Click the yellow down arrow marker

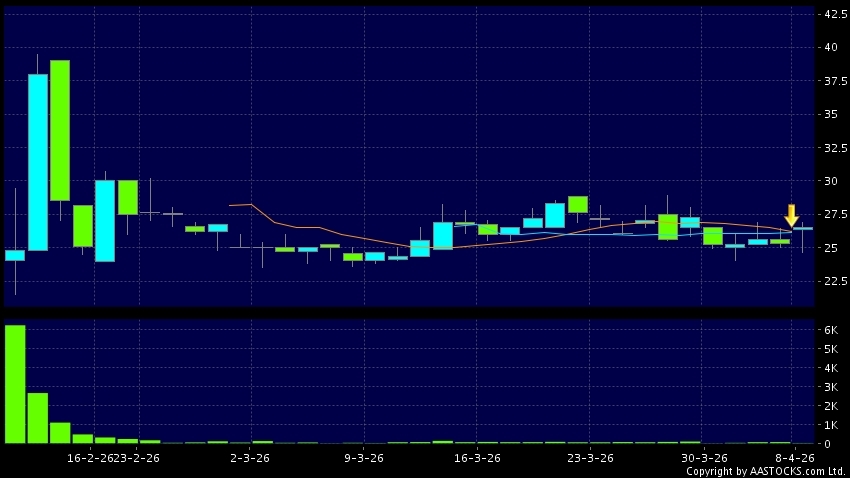pyautogui.click(x=791, y=215)
